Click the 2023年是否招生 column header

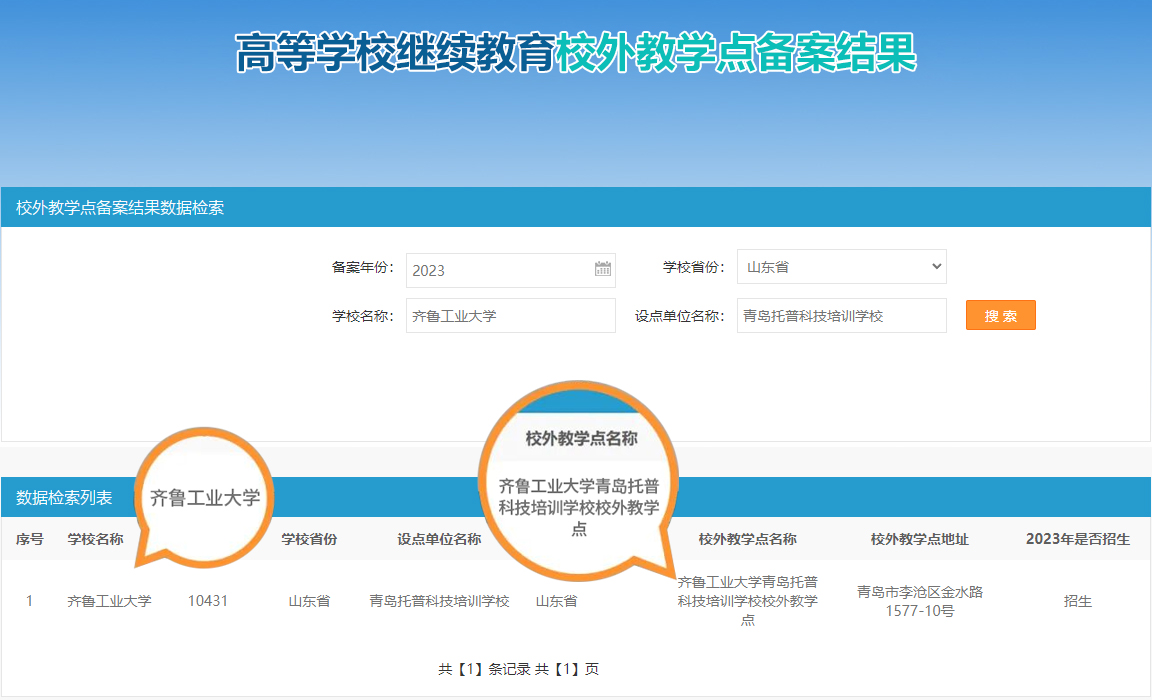(1078, 539)
